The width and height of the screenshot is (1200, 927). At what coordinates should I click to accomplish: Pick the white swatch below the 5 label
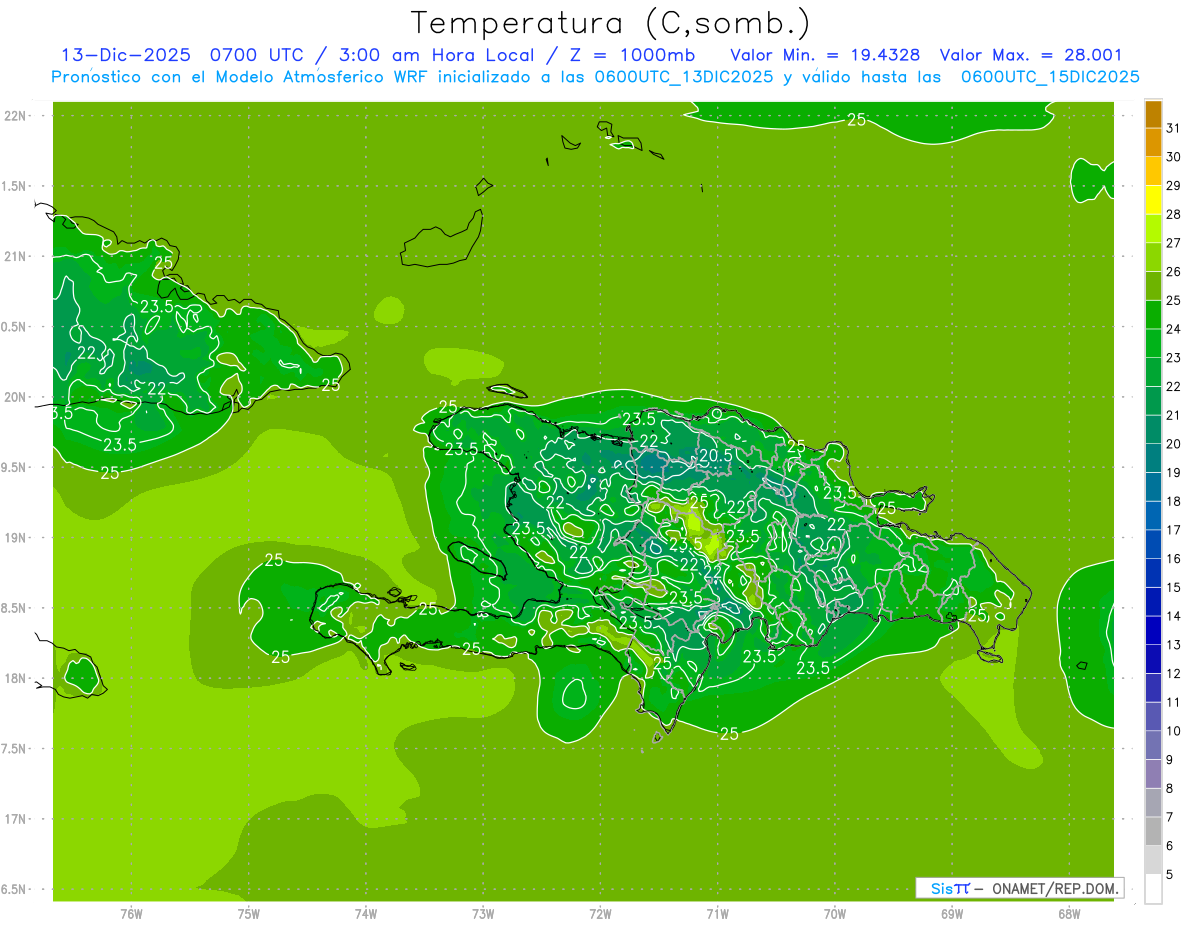(x=1153, y=889)
